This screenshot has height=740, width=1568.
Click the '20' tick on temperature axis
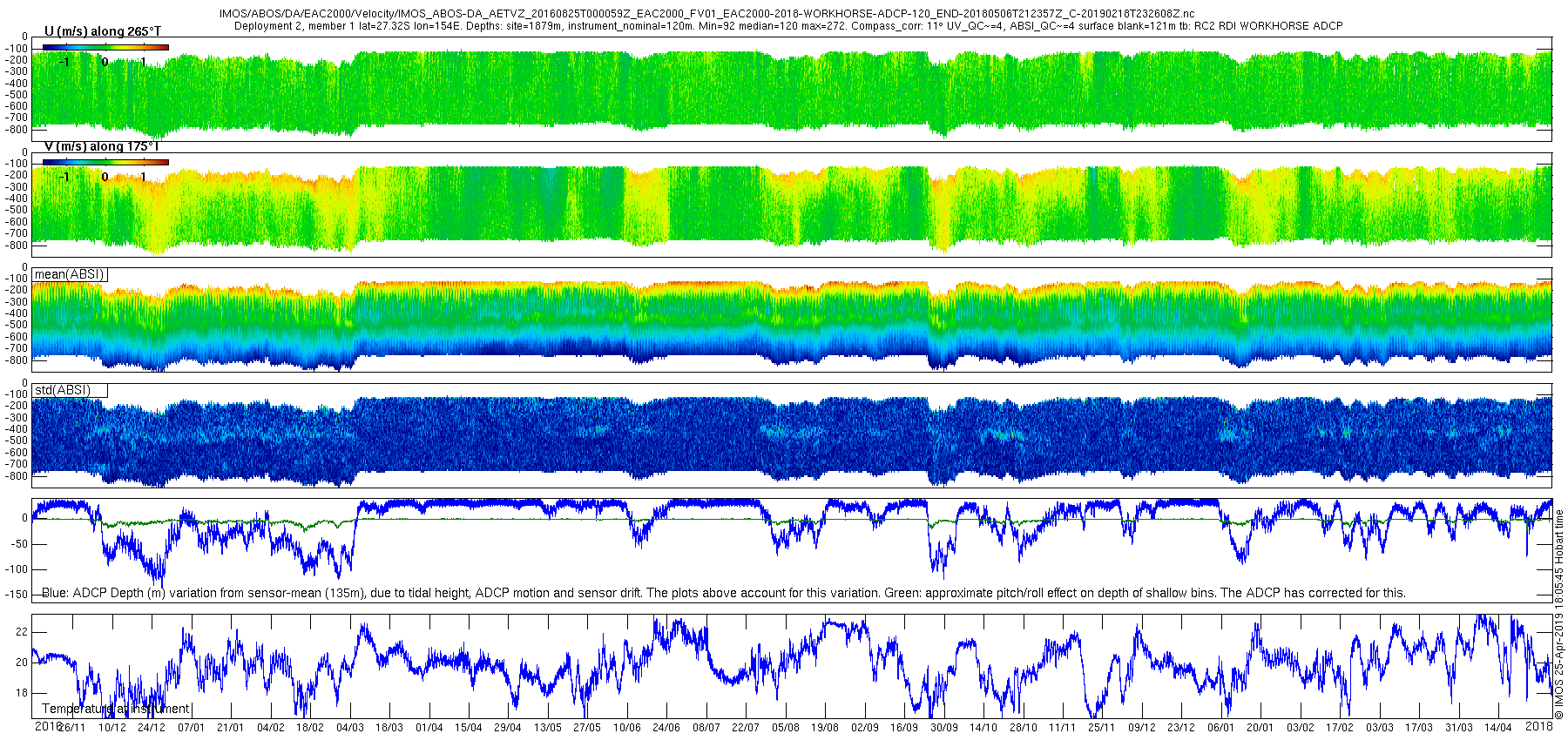[x=22, y=663]
